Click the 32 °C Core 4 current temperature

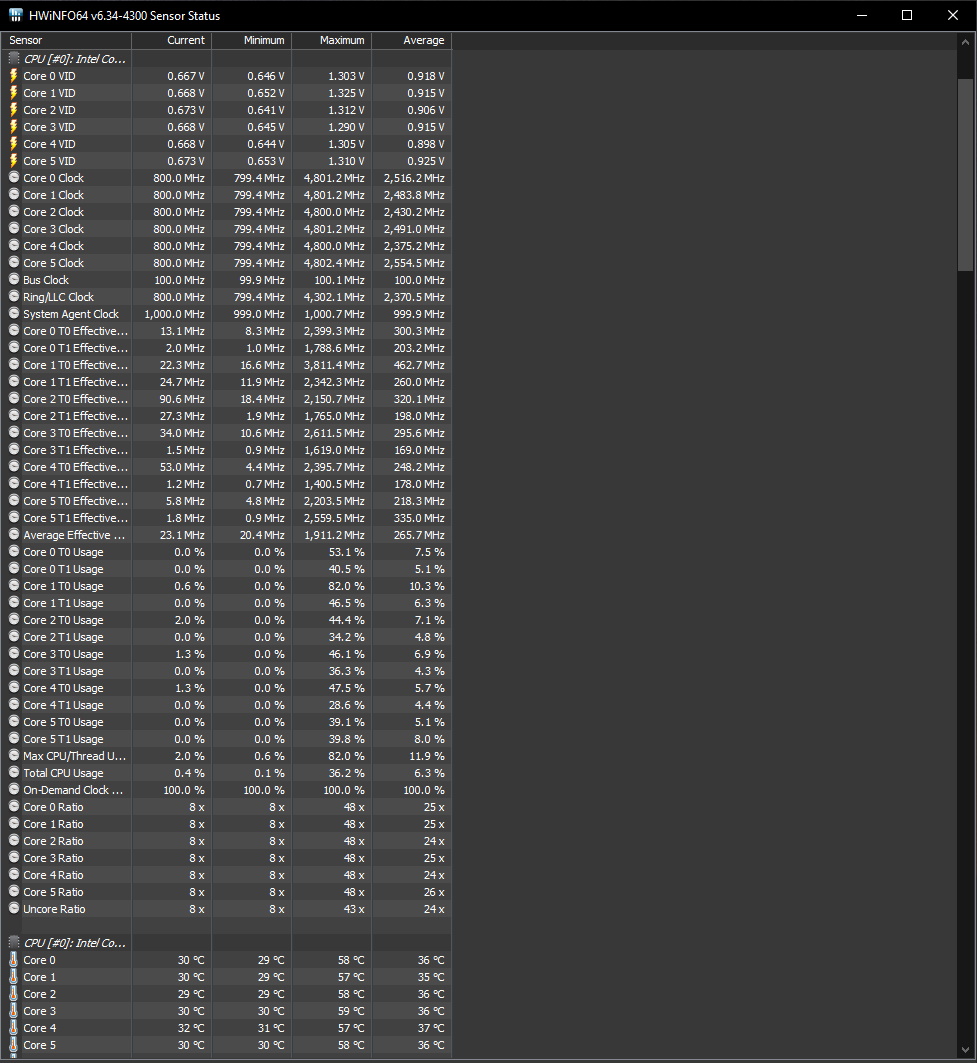[x=191, y=1028]
